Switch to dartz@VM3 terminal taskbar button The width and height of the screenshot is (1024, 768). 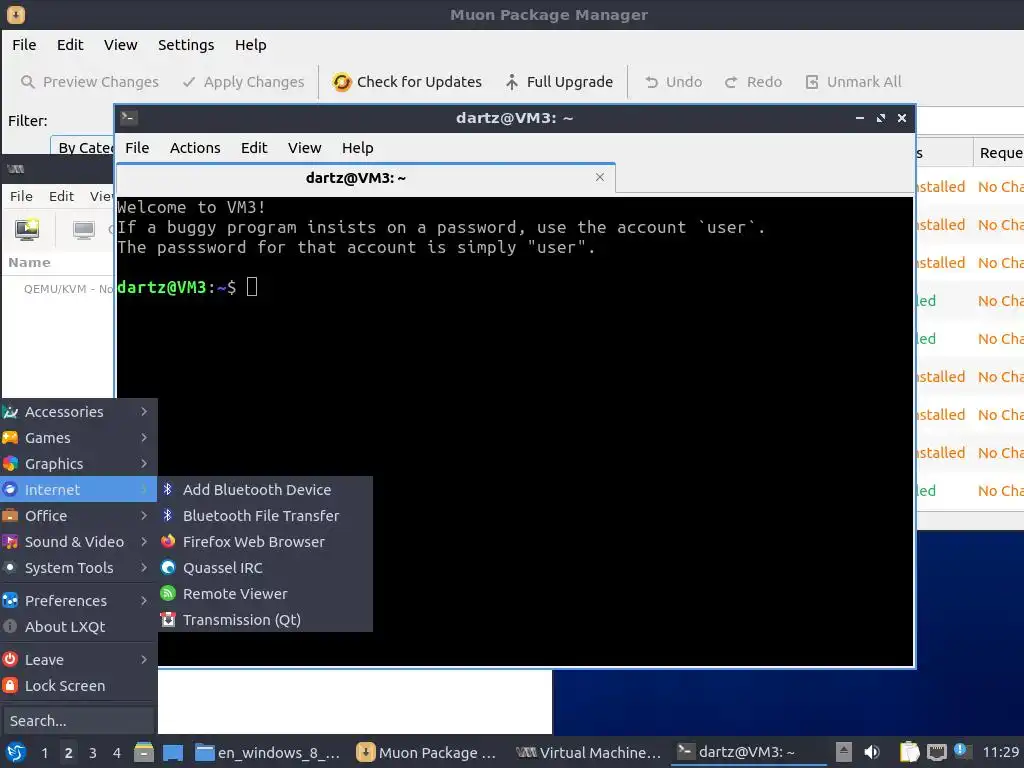748,752
